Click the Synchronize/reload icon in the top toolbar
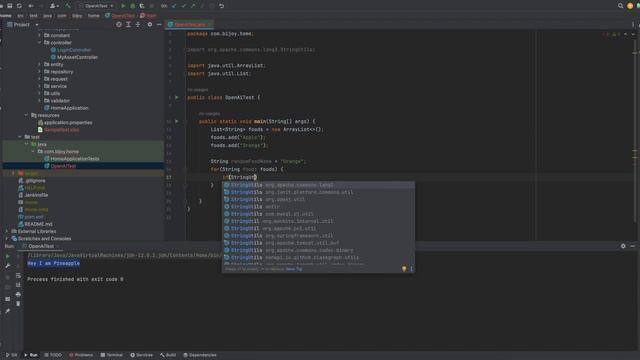Viewport: 640px width, 360px height. 19,6
